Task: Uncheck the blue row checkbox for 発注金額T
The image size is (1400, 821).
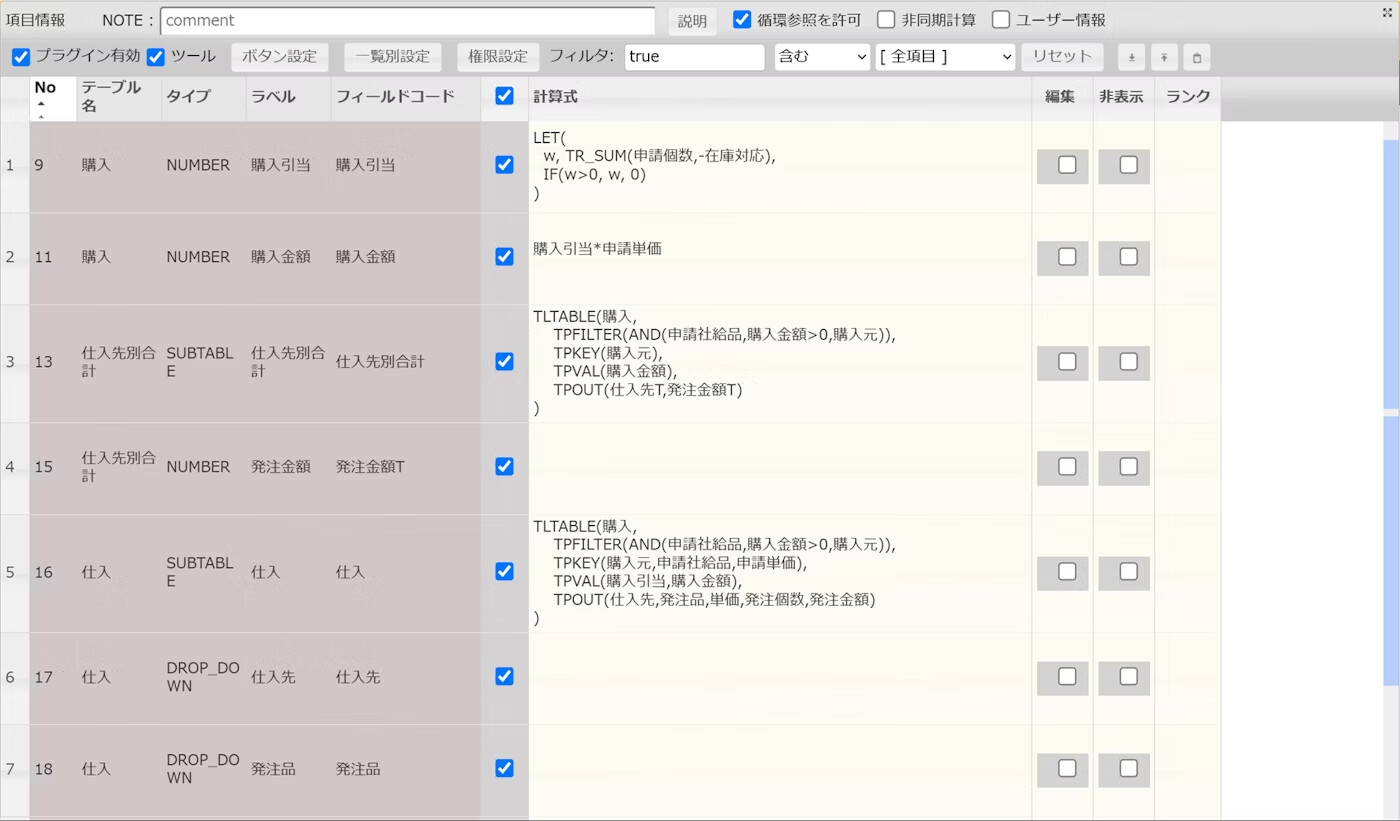Action: pos(505,466)
